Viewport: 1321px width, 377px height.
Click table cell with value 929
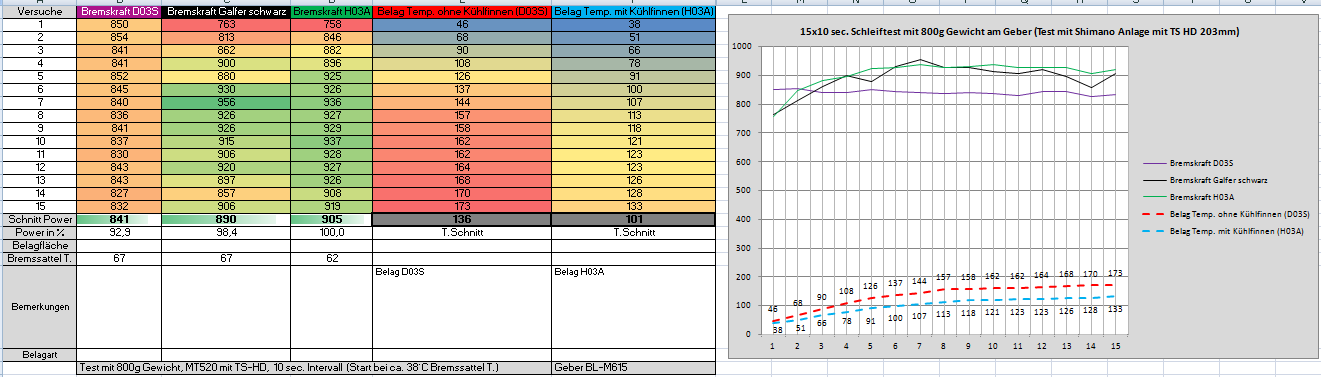click(331, 128)
